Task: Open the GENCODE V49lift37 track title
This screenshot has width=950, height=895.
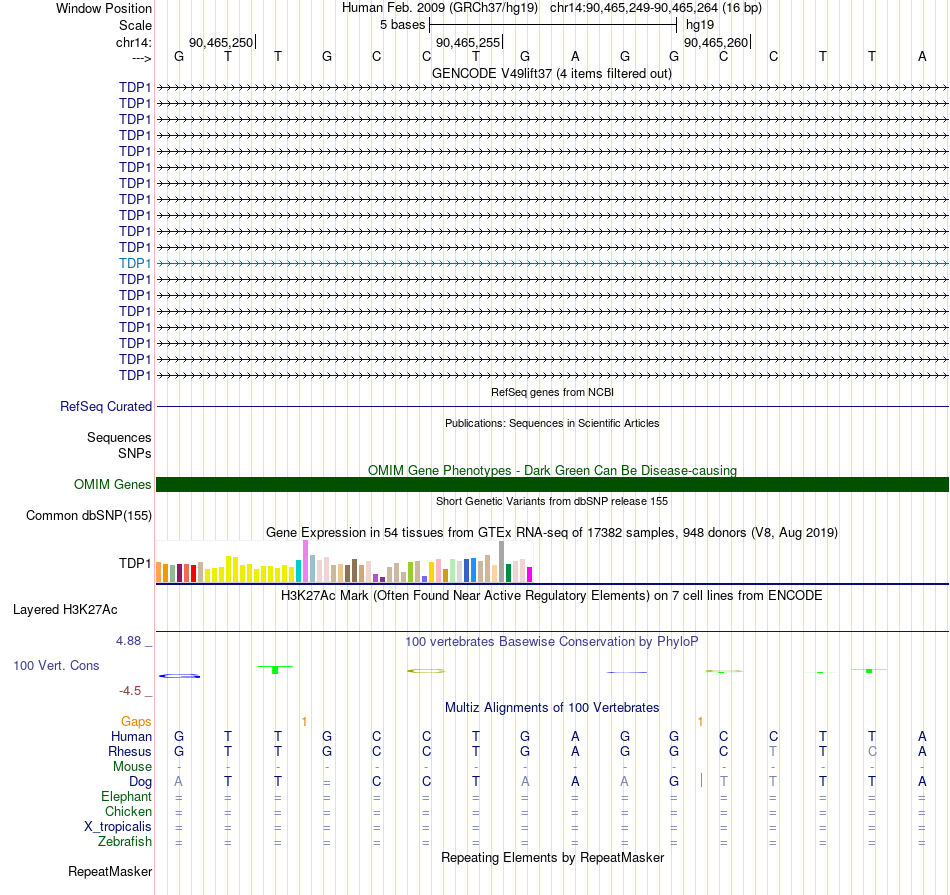Action: (551, 73)
